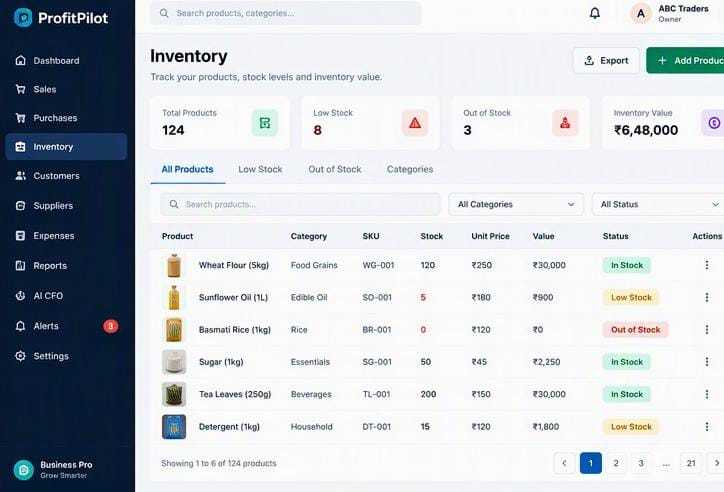Click the Settings gear icon

(20, 356)
